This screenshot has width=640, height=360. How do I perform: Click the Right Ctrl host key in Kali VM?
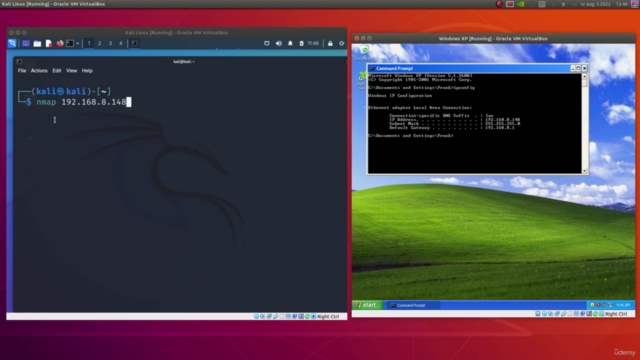(x=328, y=316)
